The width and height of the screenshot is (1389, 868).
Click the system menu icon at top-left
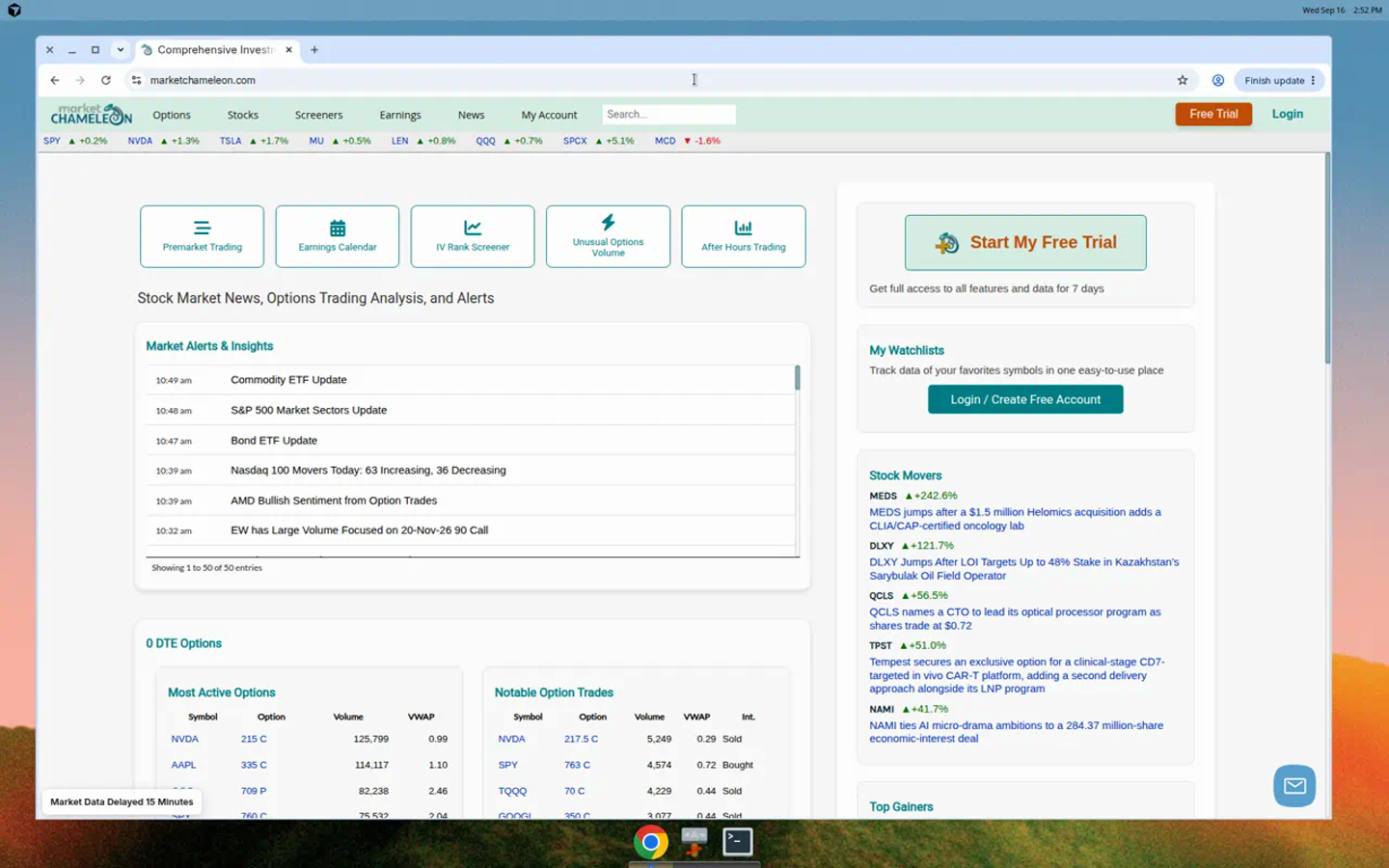[14, 10]
